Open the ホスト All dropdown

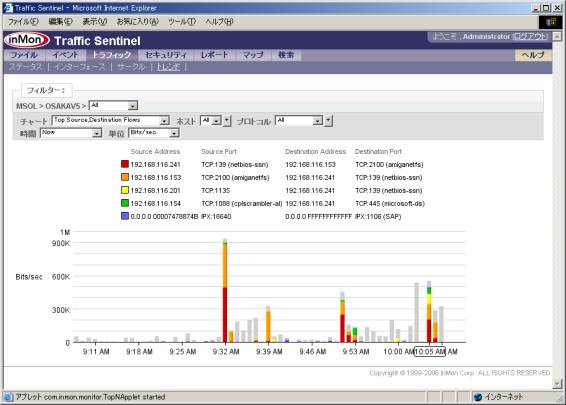211,120
